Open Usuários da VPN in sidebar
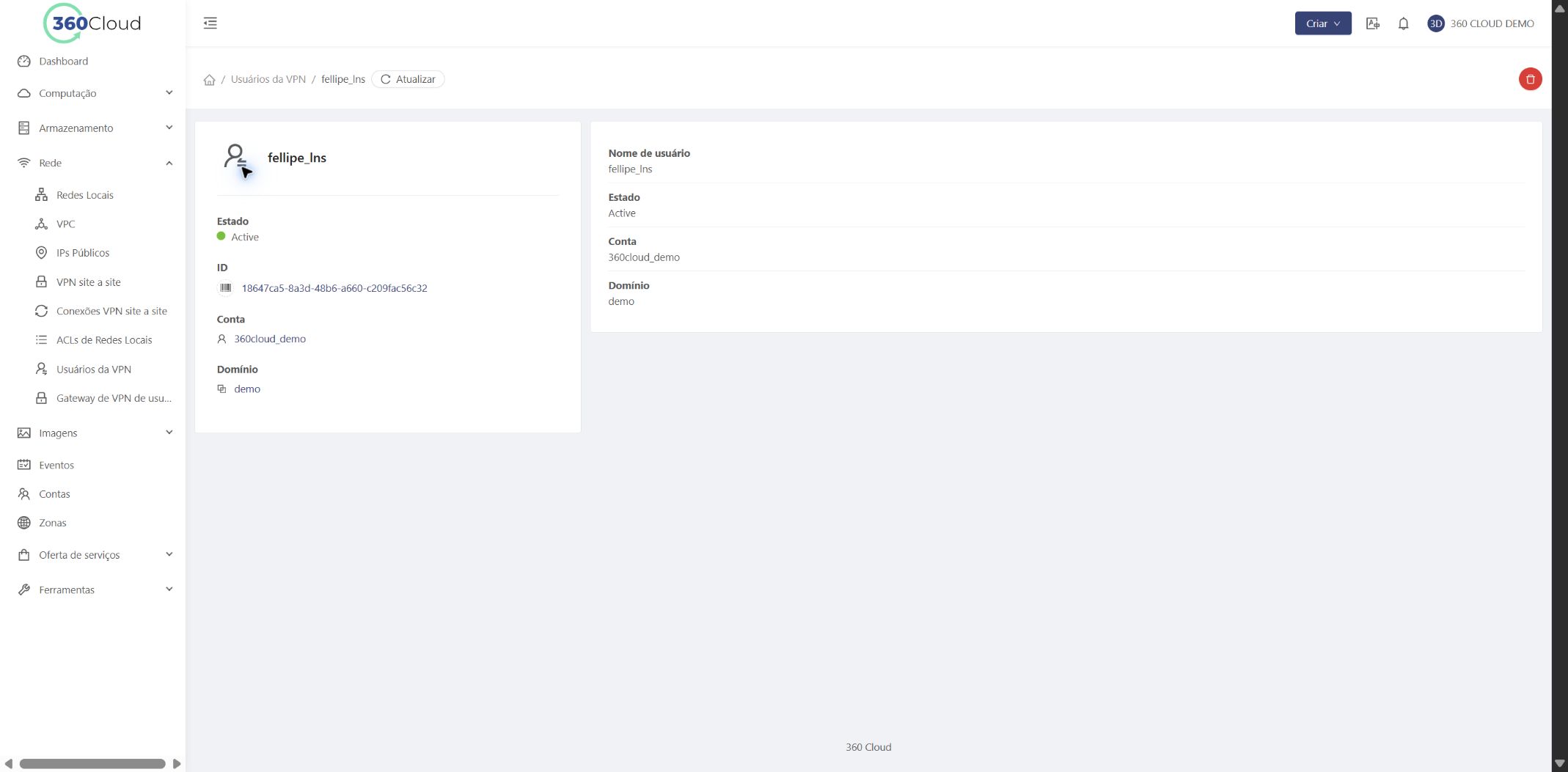The width and height of the screenshot is (1568, 772). point(93,370)
